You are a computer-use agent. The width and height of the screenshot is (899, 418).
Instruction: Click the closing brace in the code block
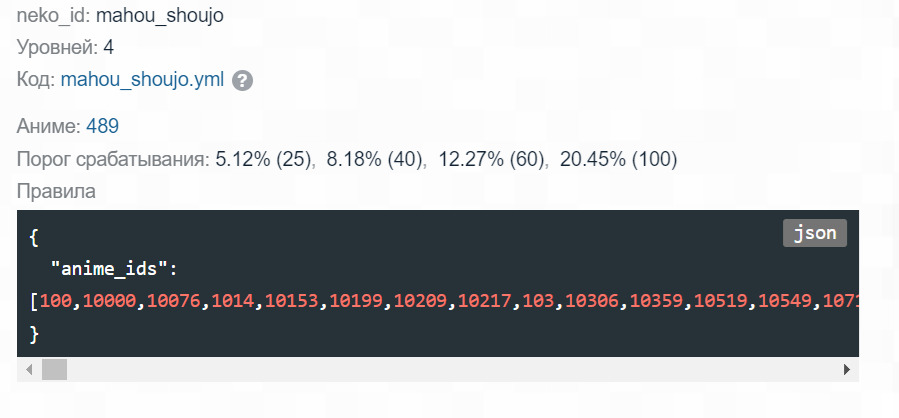coord(35,332)
